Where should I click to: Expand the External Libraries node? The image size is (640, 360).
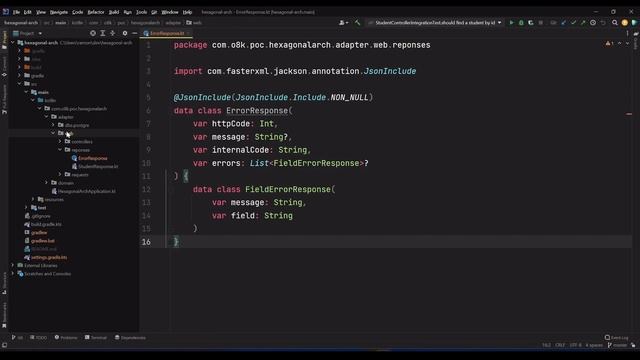click(13, 265)
